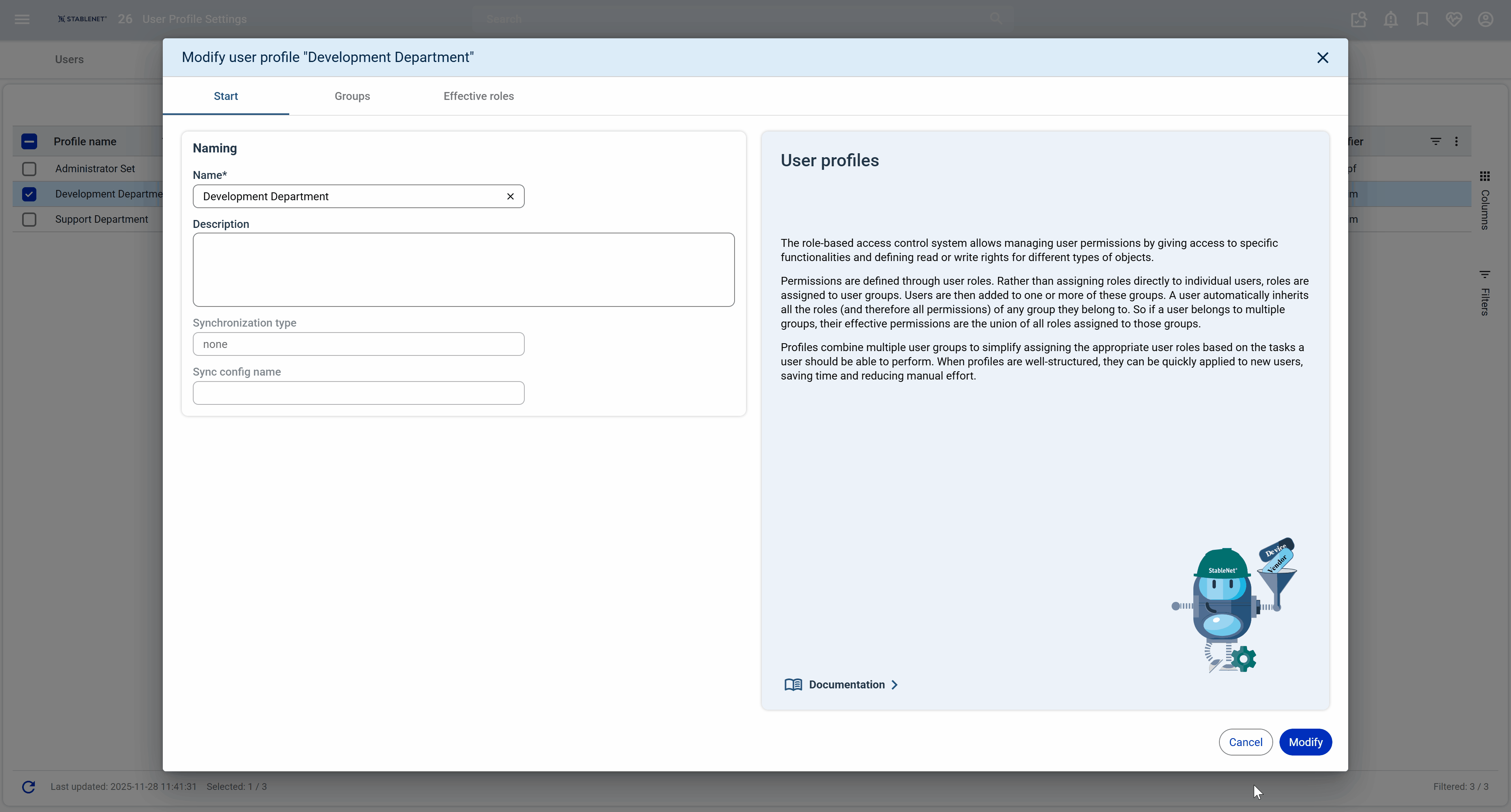1511x812 pixels.
Task: Switch to the Effective roles tab
Action: [x=478, y=96]
